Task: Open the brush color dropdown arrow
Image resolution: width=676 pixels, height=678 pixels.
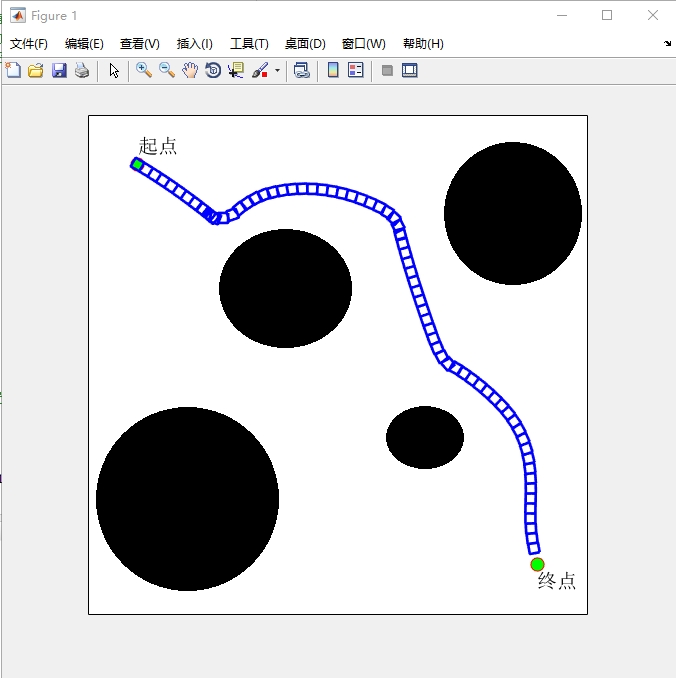Action: pyautogui.click(x=277, y=70)
